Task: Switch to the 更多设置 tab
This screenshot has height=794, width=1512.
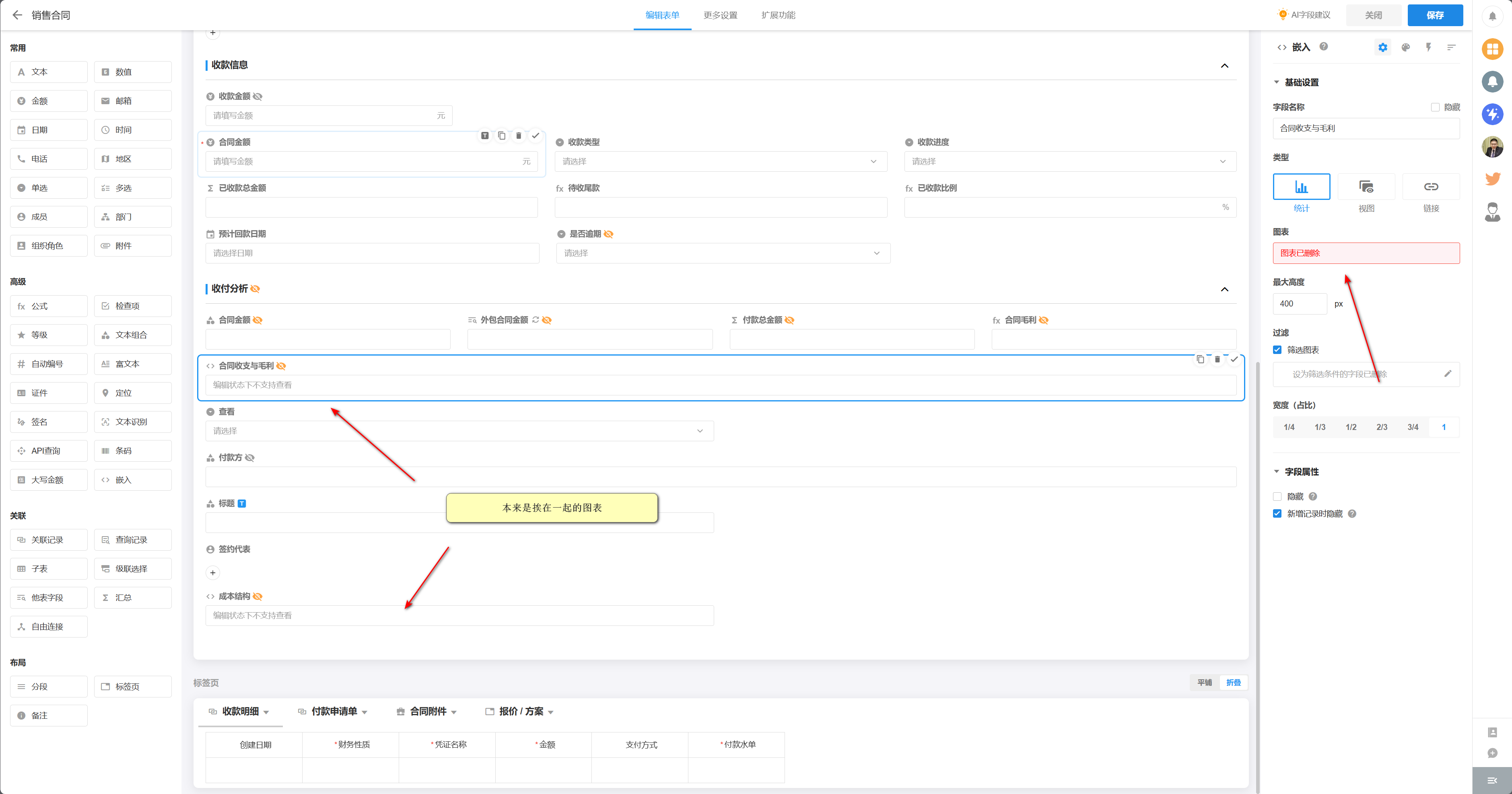Action: [x=720, y=15]
